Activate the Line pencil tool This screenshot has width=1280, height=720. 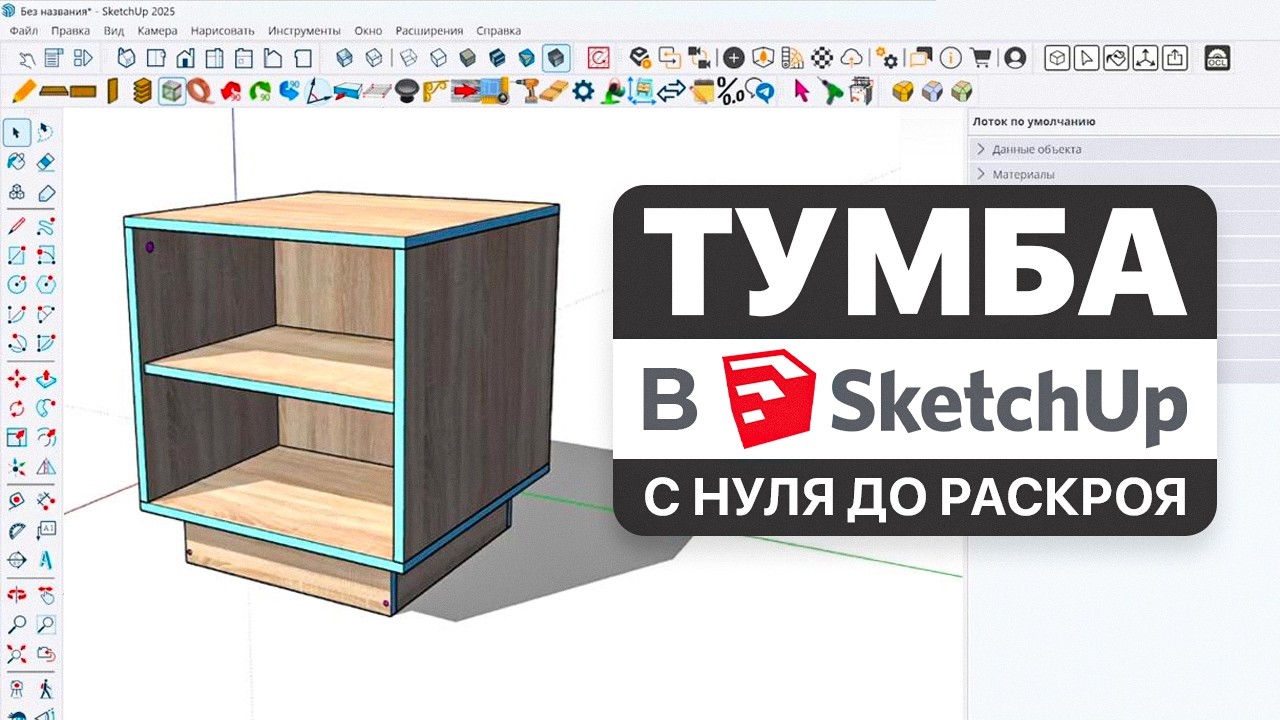[x=17, y=225]
